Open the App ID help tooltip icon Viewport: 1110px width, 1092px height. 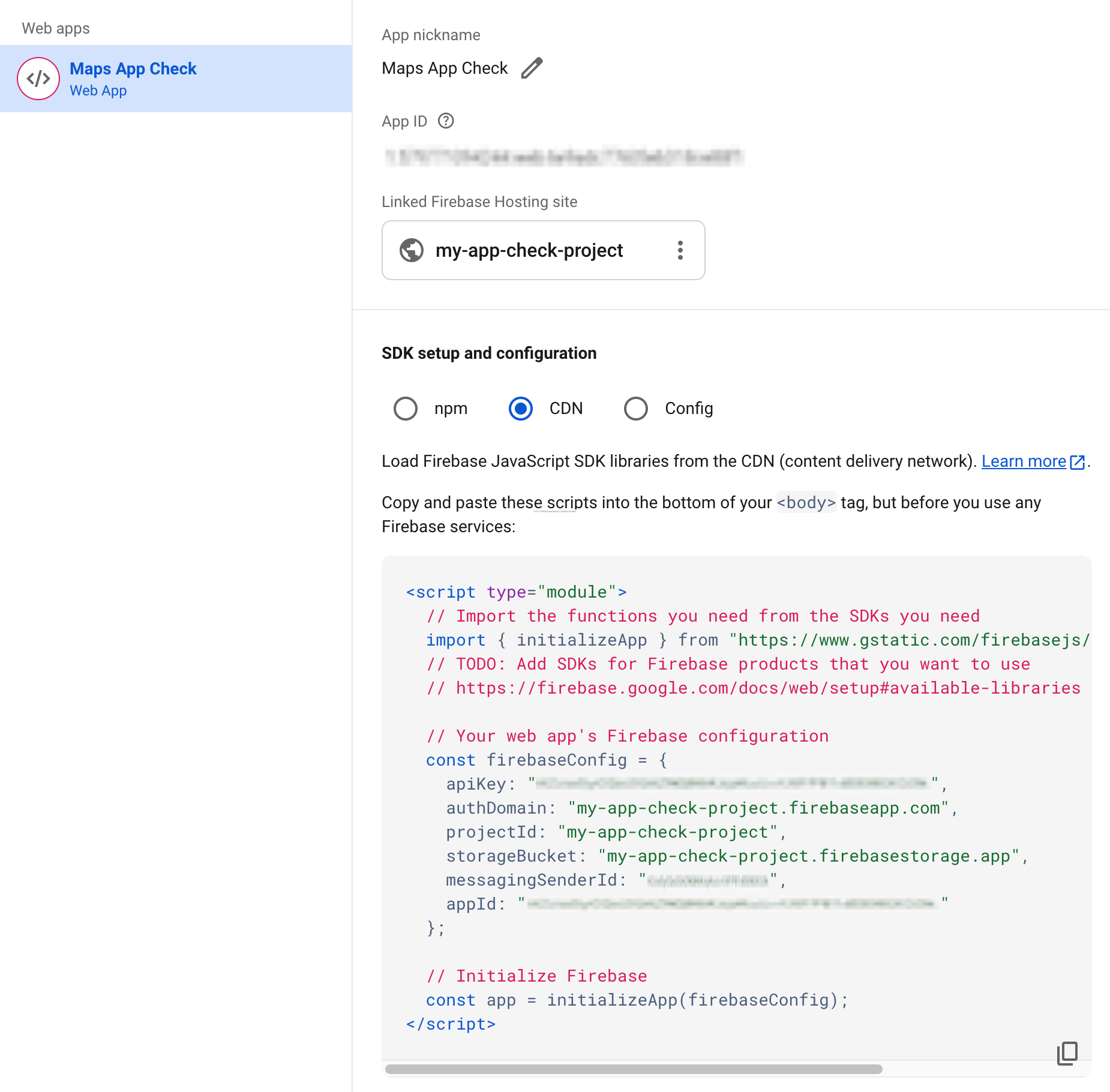click(x=445, y=121)
